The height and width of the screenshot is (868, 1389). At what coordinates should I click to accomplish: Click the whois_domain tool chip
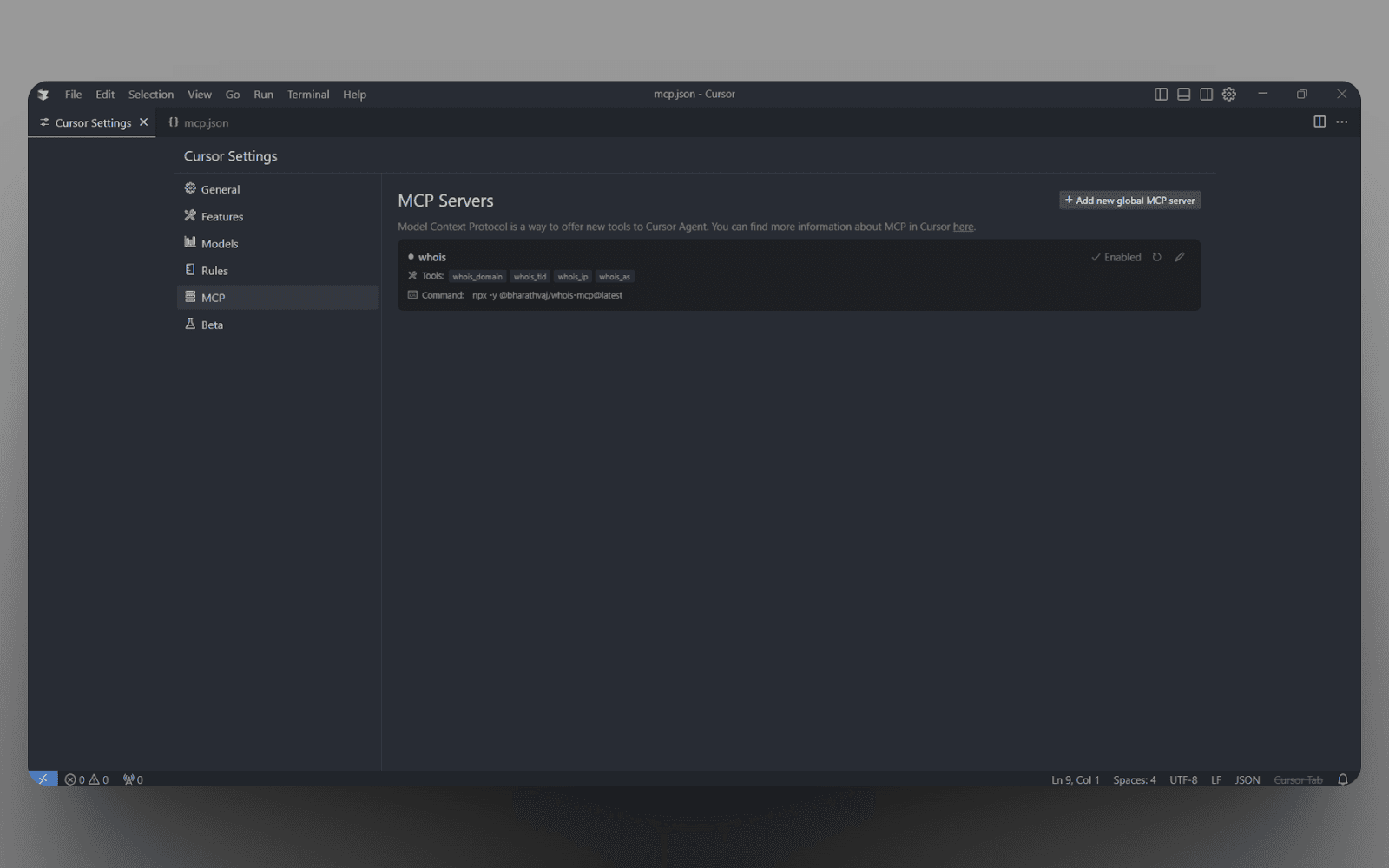(x=477, y=277)
